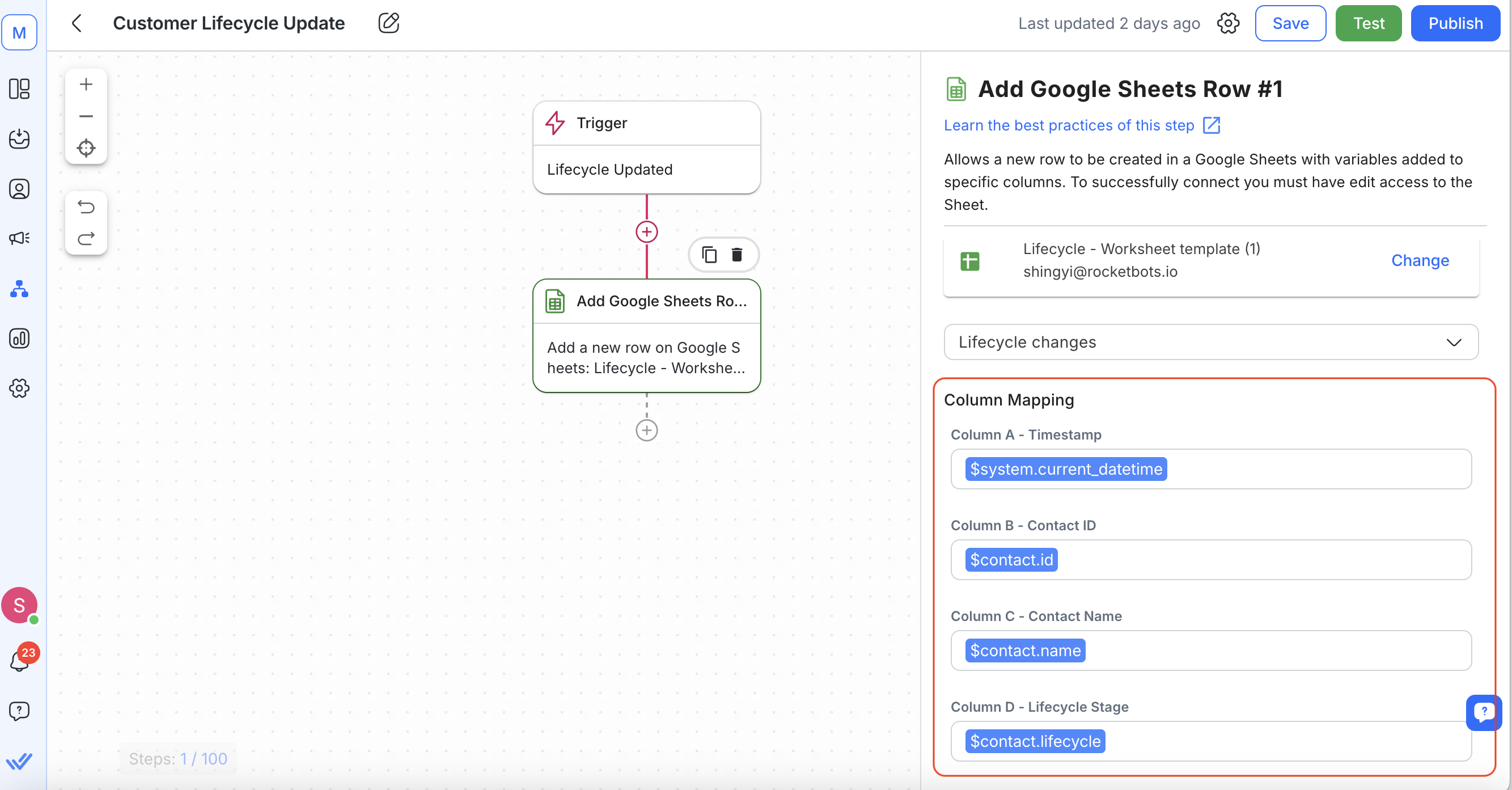Click Change to switch the Google Sheet

pyautogui.click(x=1419, y=260)
